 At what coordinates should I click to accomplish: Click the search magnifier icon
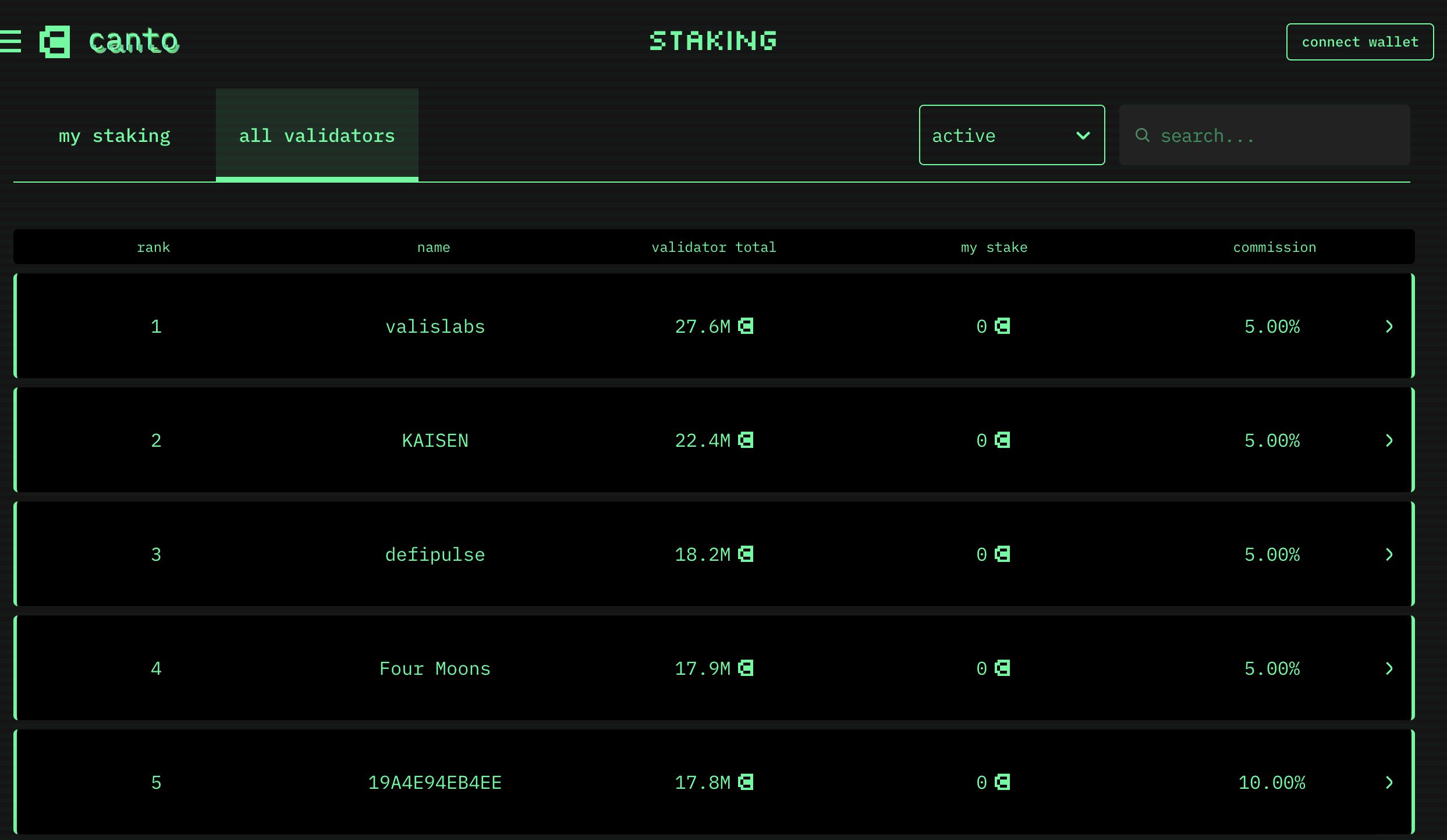tap(1142, 136)
